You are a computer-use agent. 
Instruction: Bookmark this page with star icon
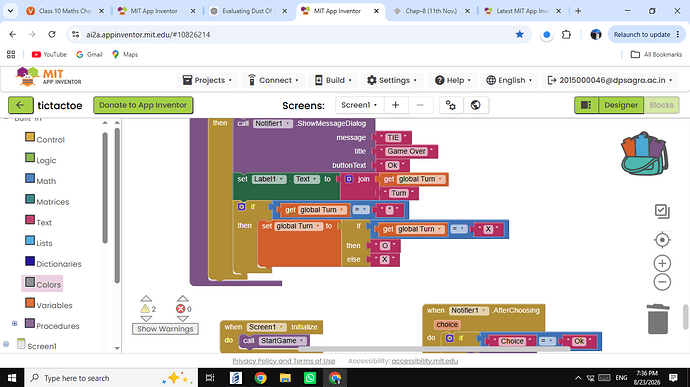(x=520, y=34)
